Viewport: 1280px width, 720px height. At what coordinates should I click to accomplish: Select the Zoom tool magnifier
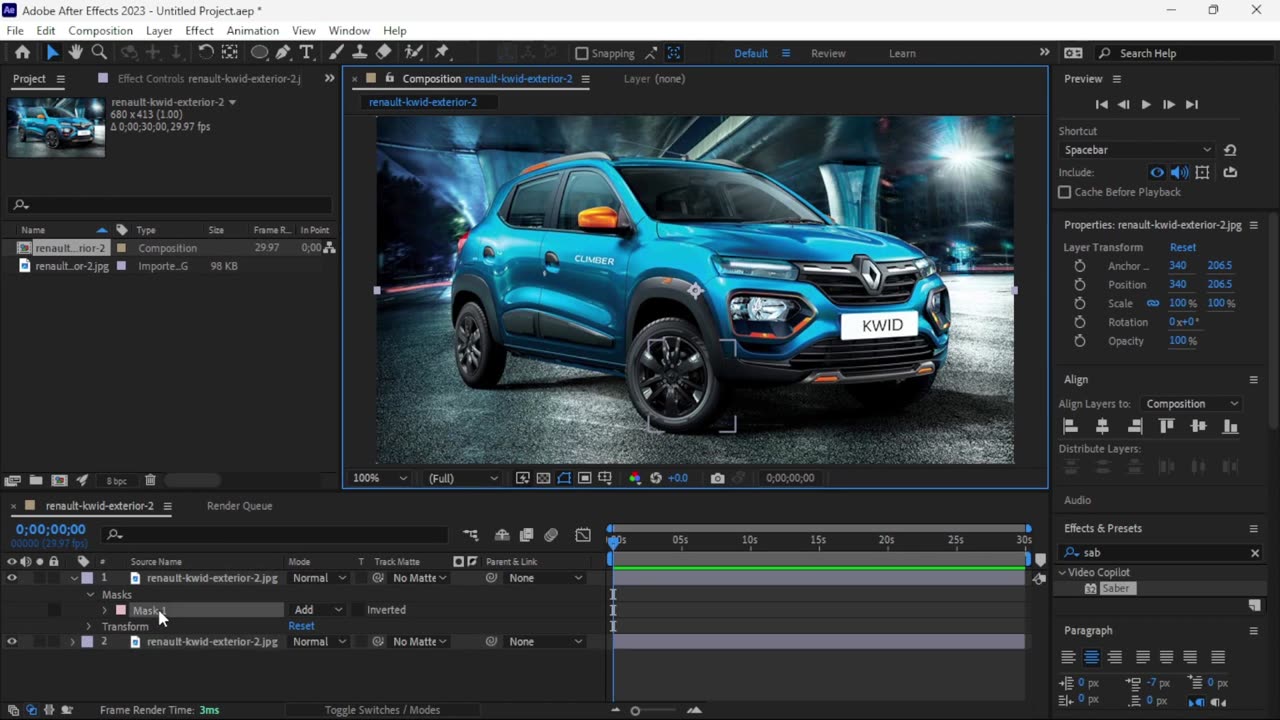[x=99, y=53]
